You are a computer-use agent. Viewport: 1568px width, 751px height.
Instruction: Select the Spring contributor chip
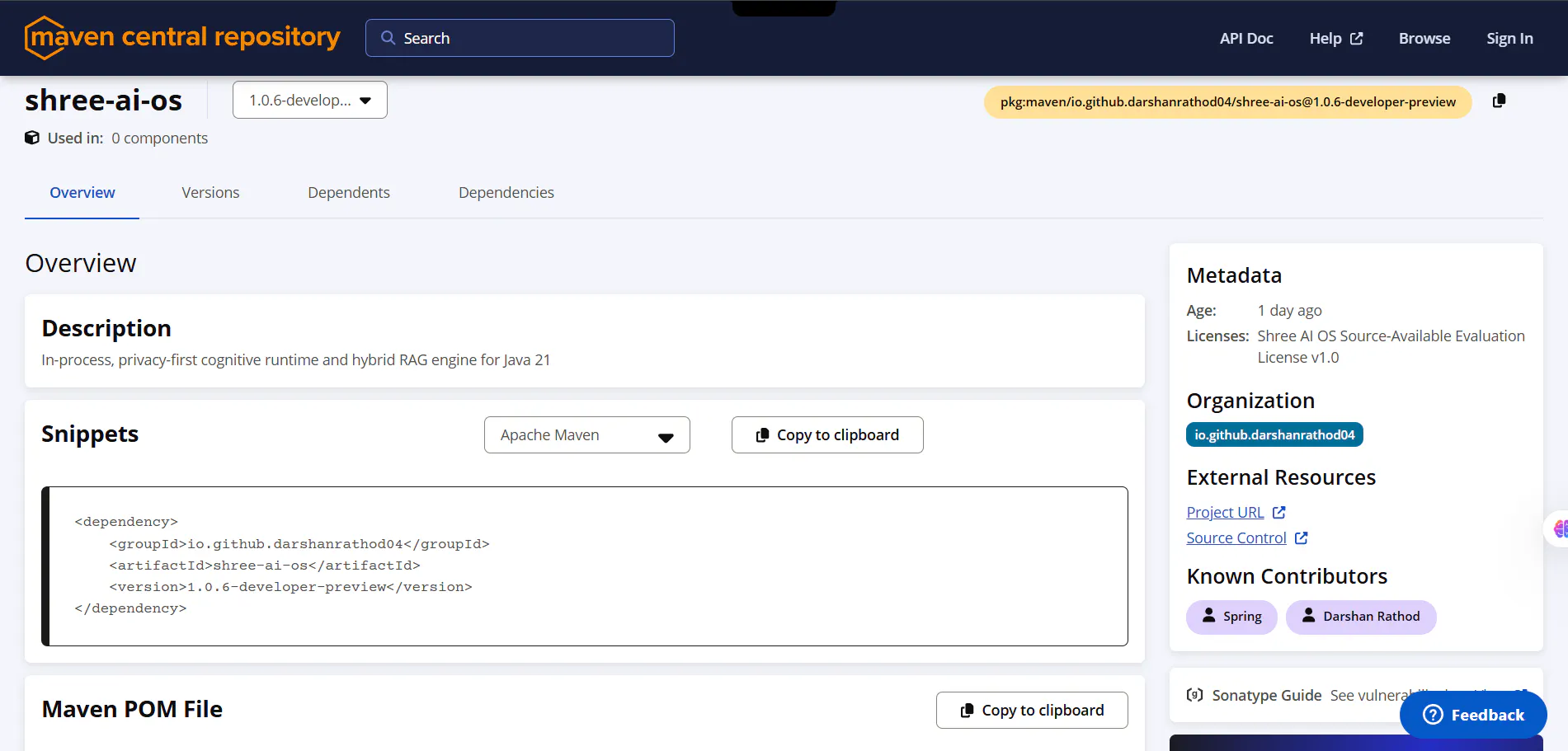pyautogui.click(x=1231, y=617)
